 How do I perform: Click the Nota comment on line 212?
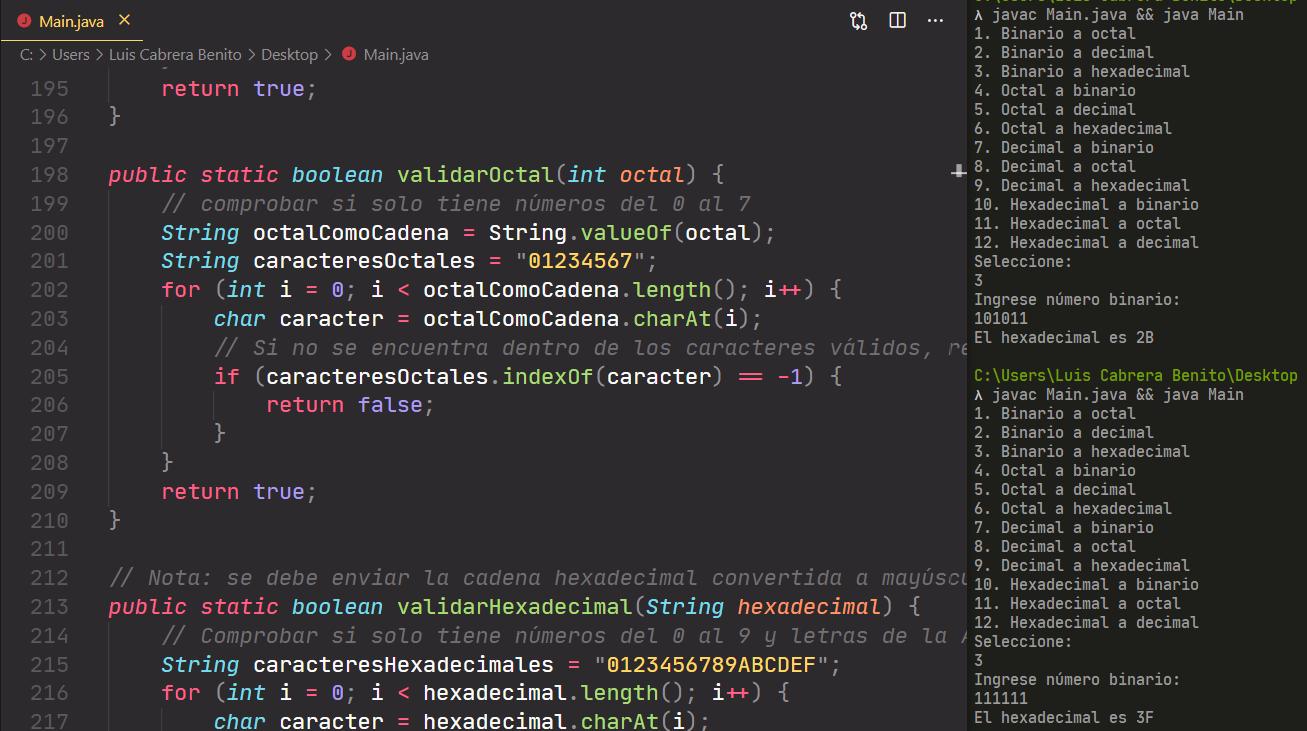click(537, 578)
